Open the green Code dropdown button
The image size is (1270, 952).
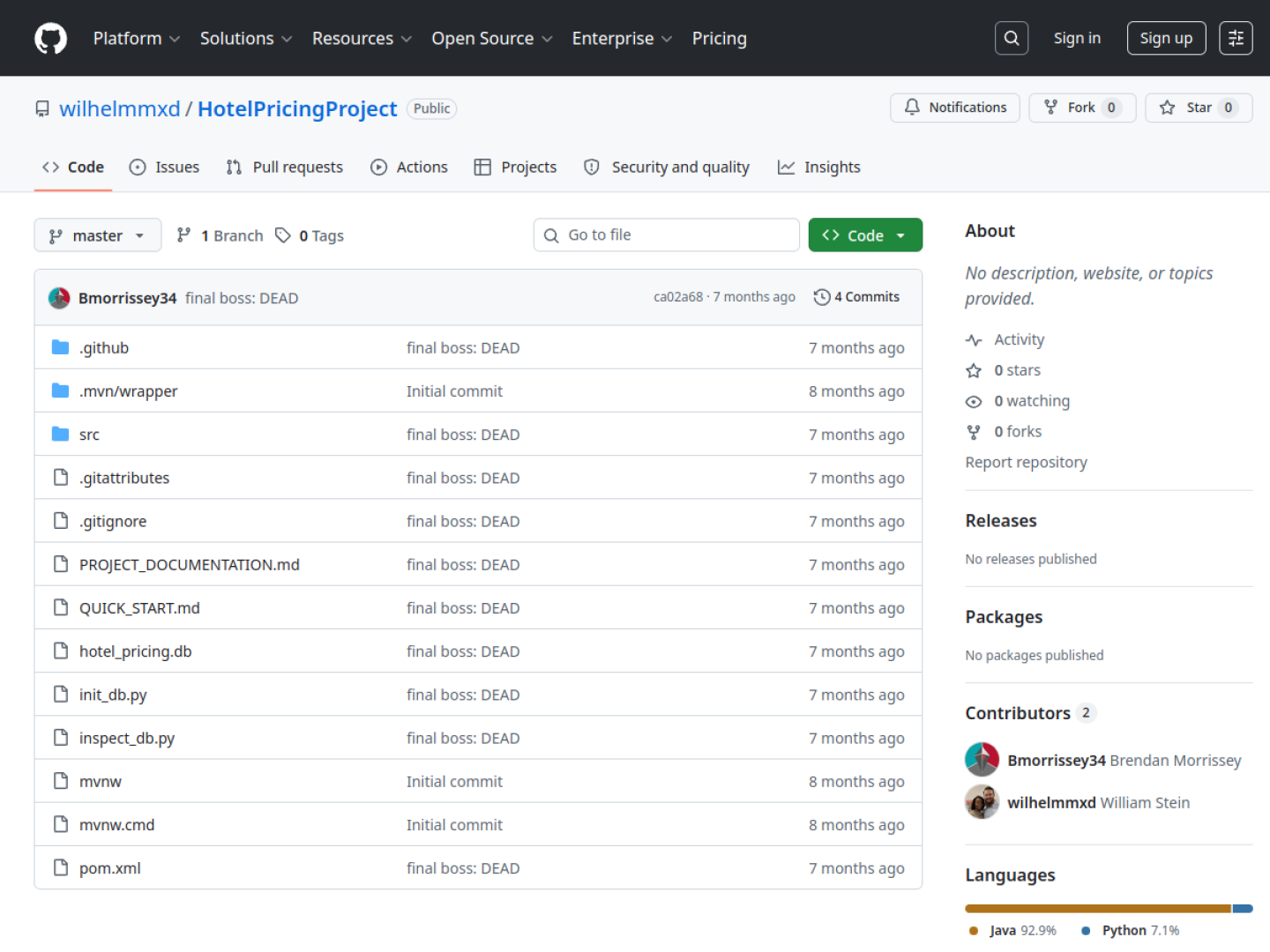pos(865,235)
